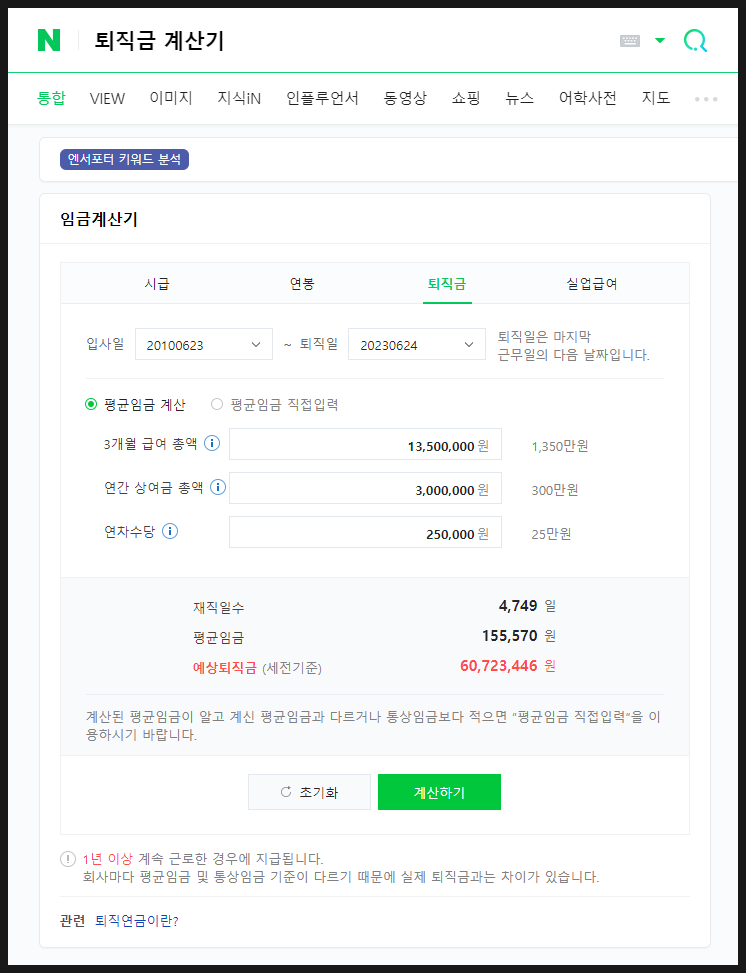
Task: Open the virtual keyboard input tool
Action: [x=630, y=41]
